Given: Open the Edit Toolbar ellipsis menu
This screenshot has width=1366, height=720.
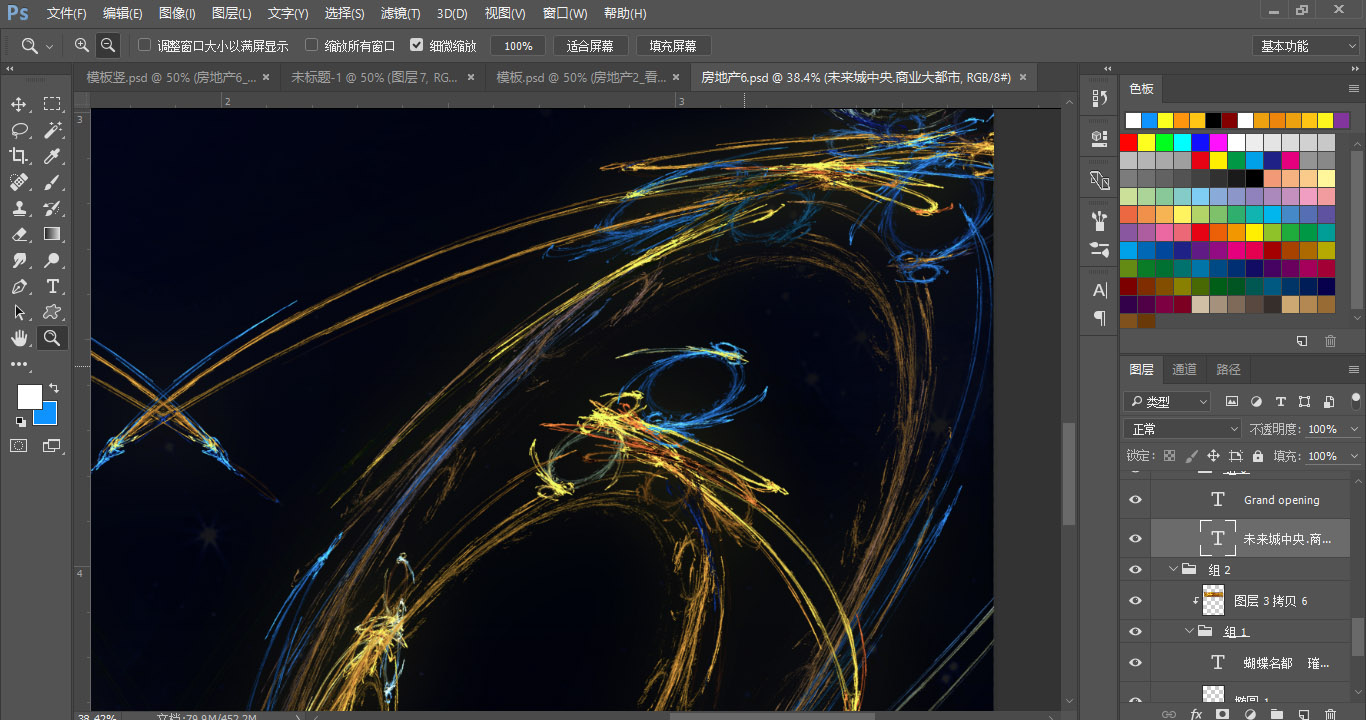Looking at the screenshot, I should 19,364.
